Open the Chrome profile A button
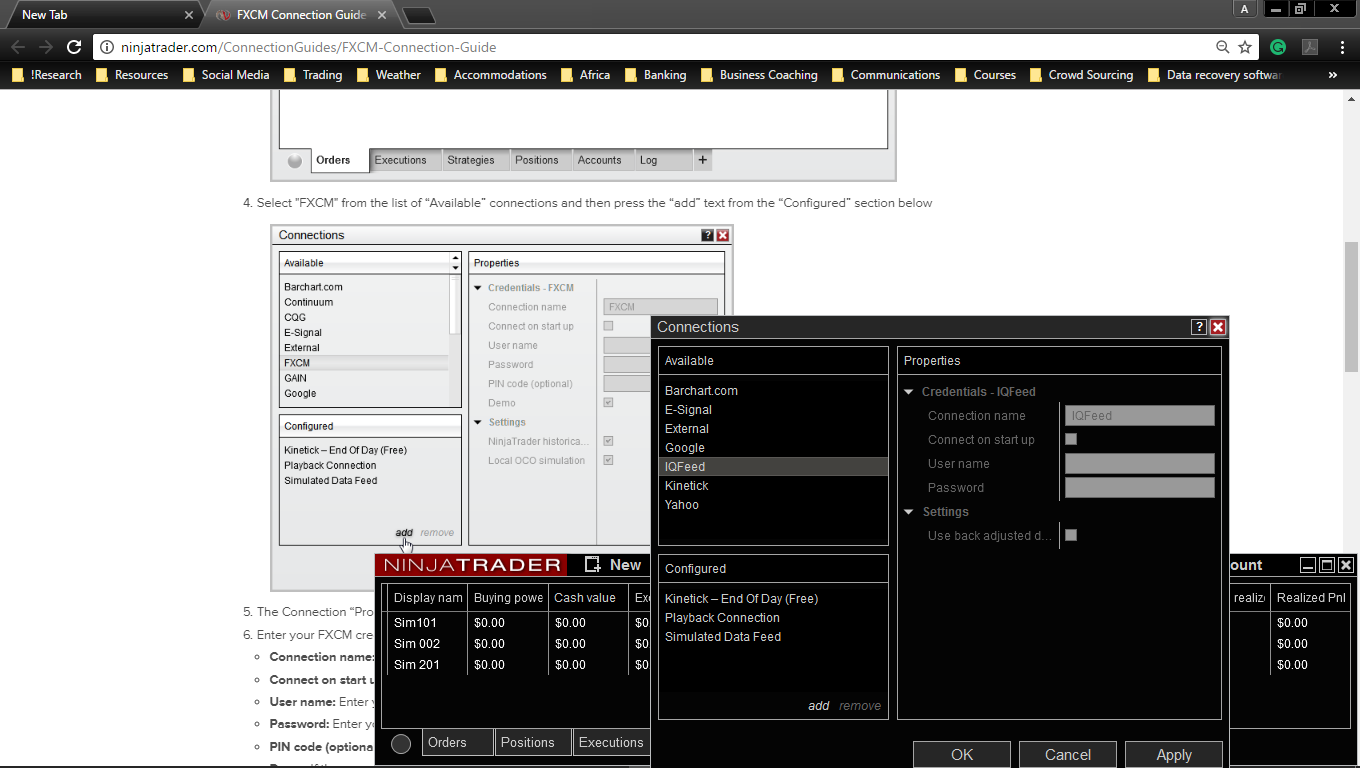Viewport: 1360px width, 768px height. [x=1245, y=9]
